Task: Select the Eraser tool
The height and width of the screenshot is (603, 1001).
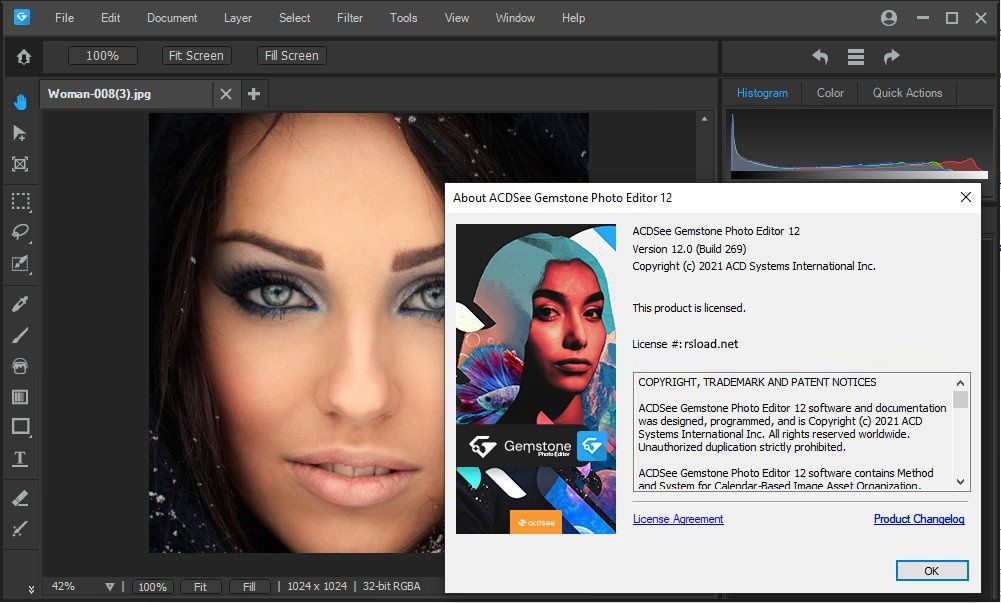Action: (20, 498)
